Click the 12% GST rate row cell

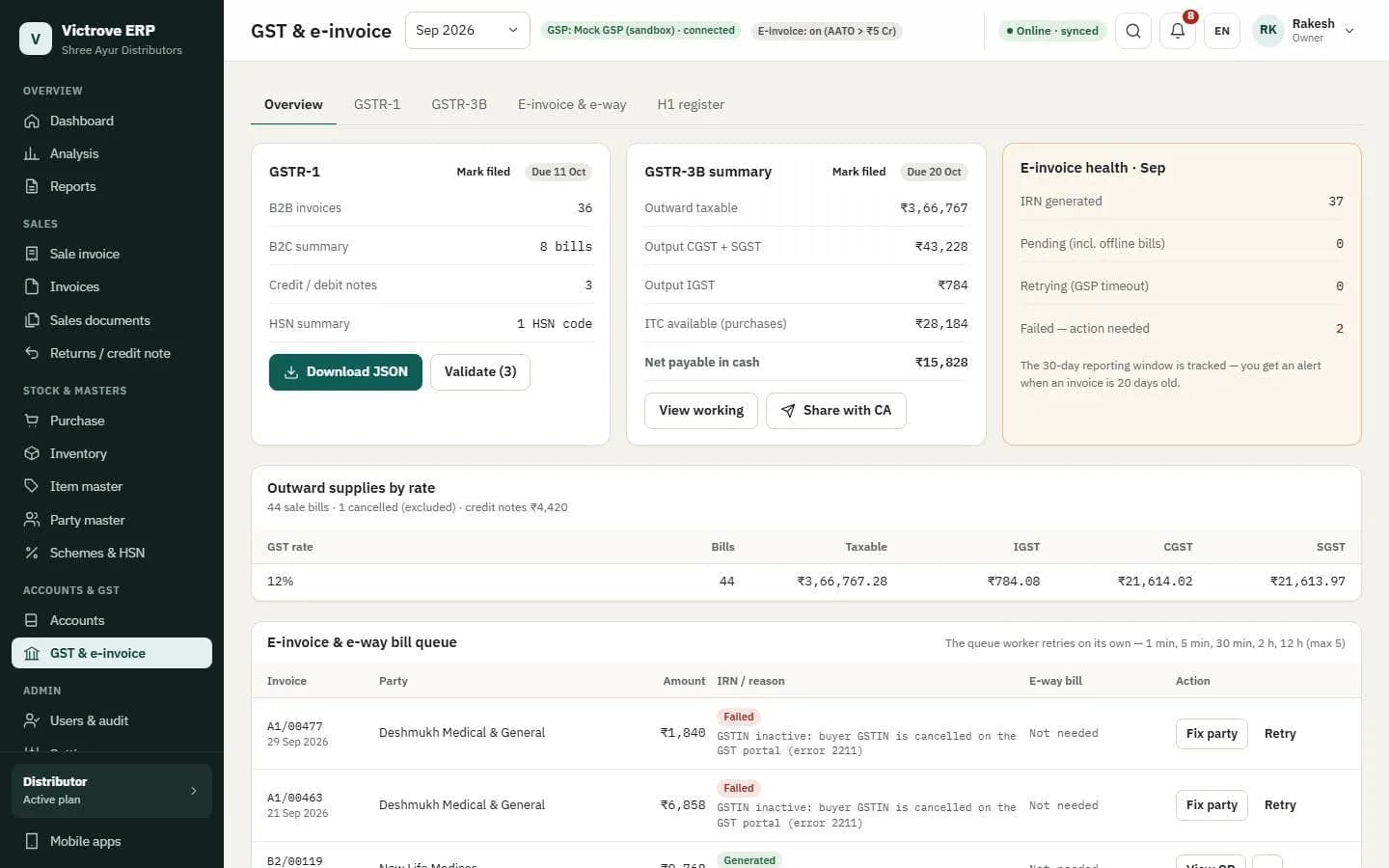[281, 581]
